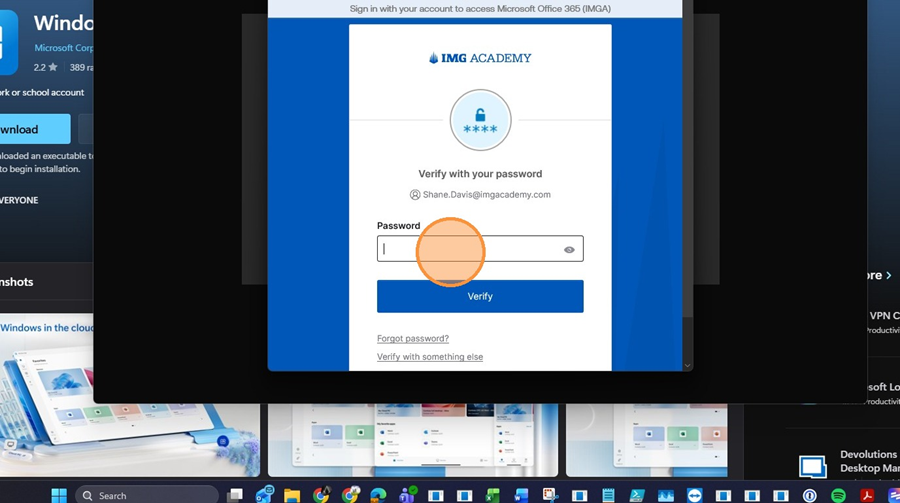This screenshot has height=503, width=900.
Task: Expand the 'more' chevron arrow on right
Action: pos(888,275)
